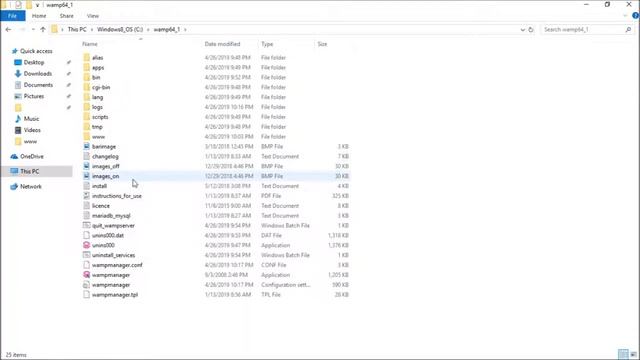
Task: Open the File menu
Action: coord(13,16)
